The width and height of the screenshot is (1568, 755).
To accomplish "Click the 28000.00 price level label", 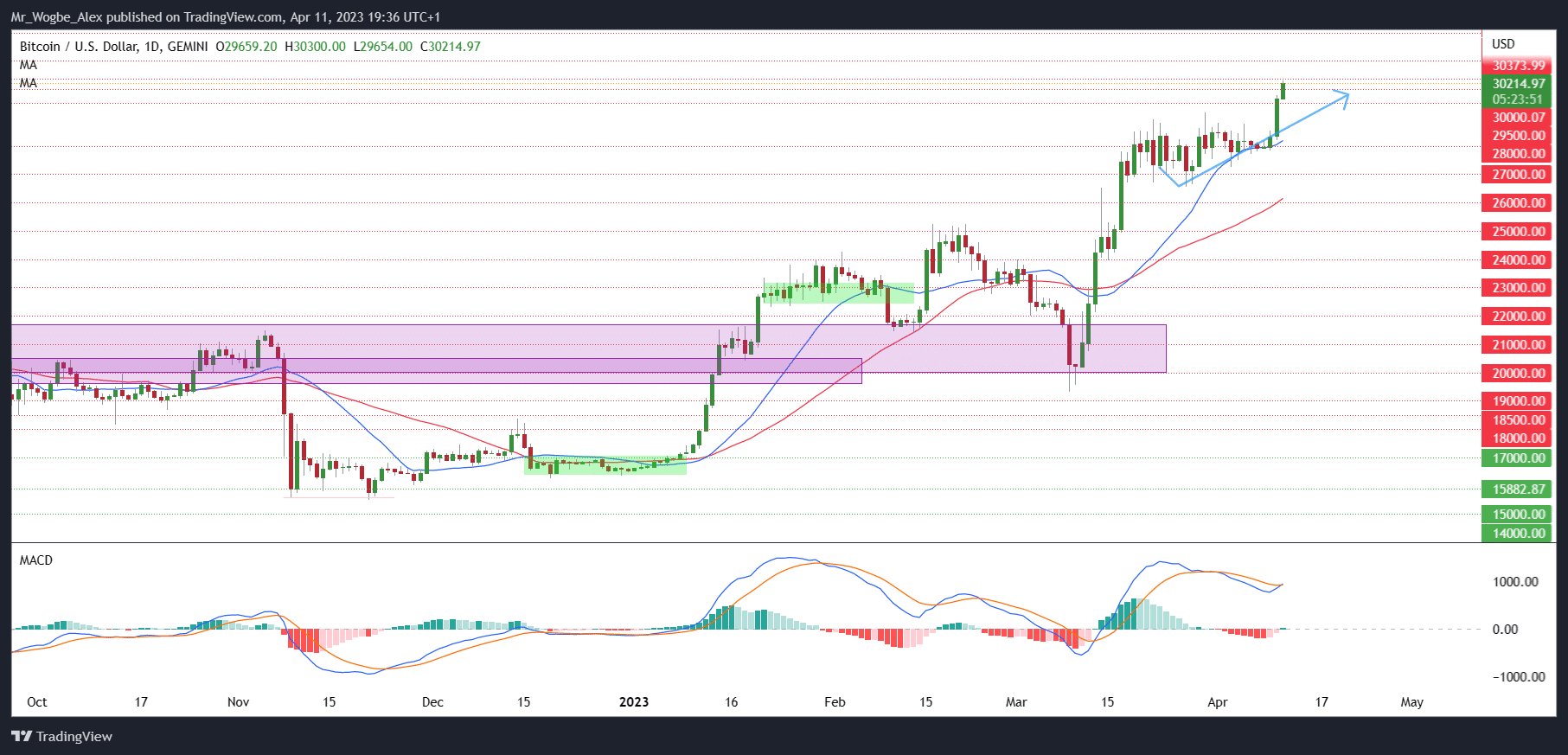I will click(1517, 154).
